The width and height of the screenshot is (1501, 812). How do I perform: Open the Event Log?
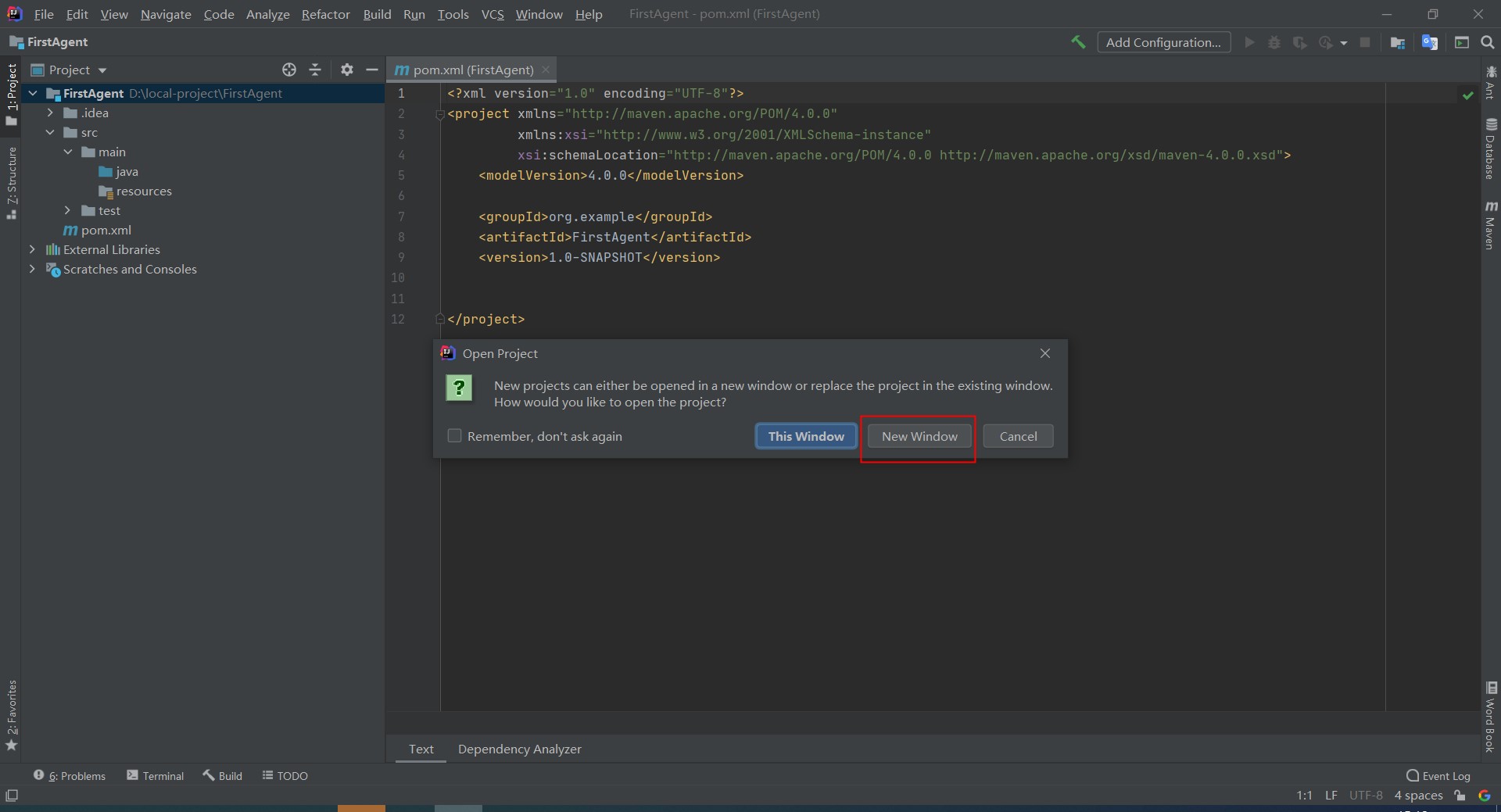(1438, 775)
